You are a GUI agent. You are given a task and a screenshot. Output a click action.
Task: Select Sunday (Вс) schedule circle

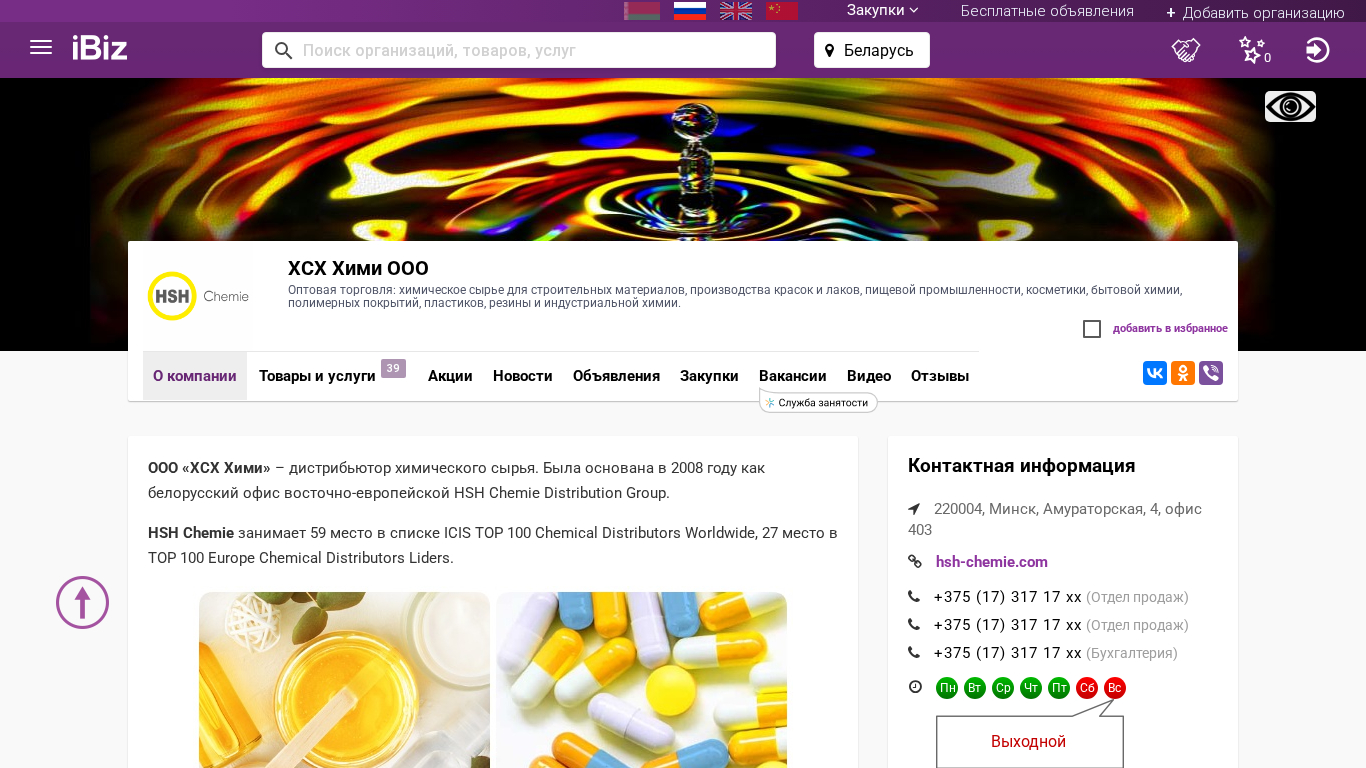click(x=1115, y=688)
